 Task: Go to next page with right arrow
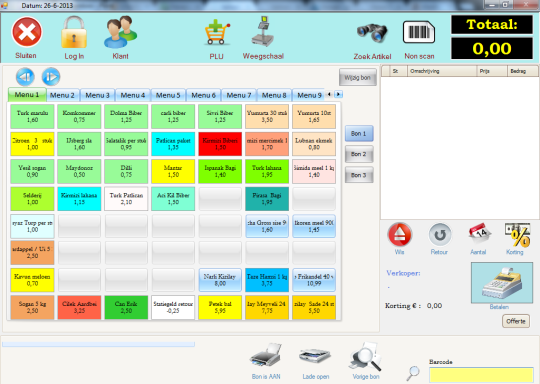[x=51, y=76]
